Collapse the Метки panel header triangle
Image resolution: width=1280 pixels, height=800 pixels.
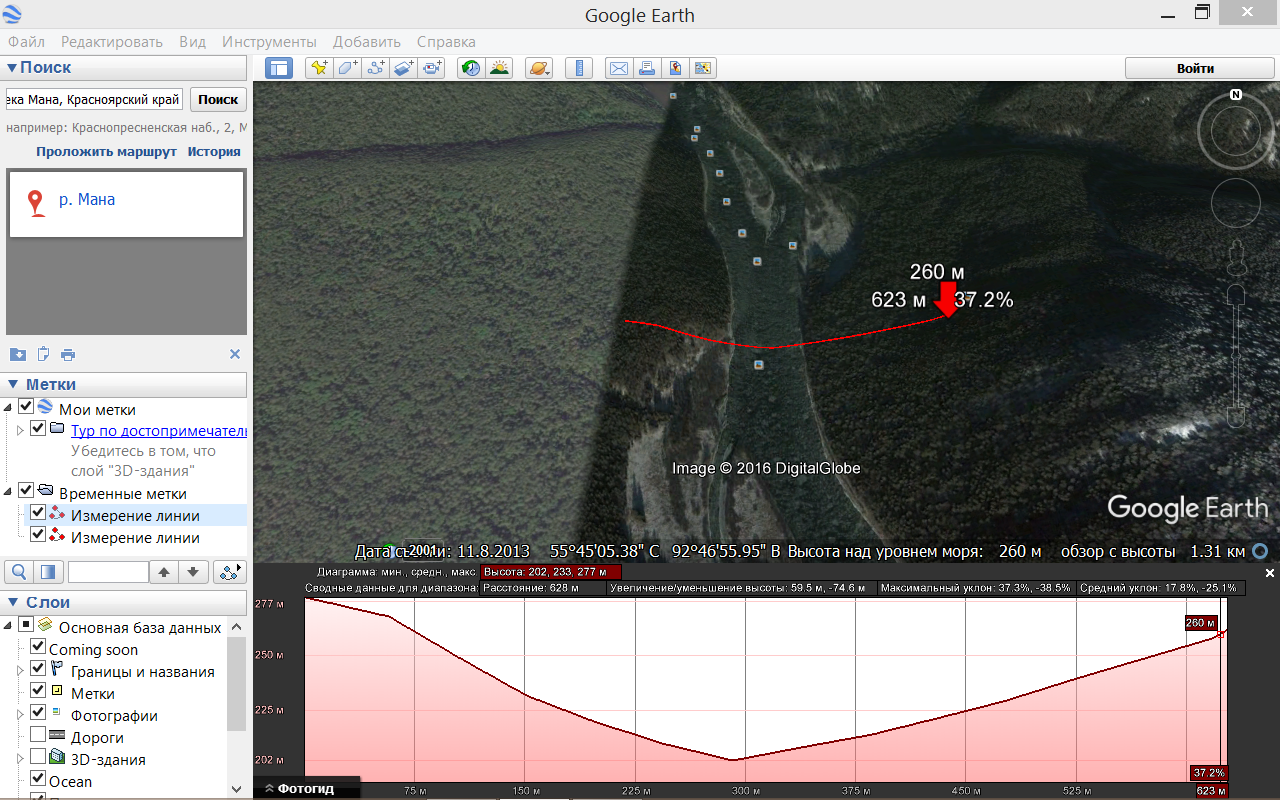point(12,384)
